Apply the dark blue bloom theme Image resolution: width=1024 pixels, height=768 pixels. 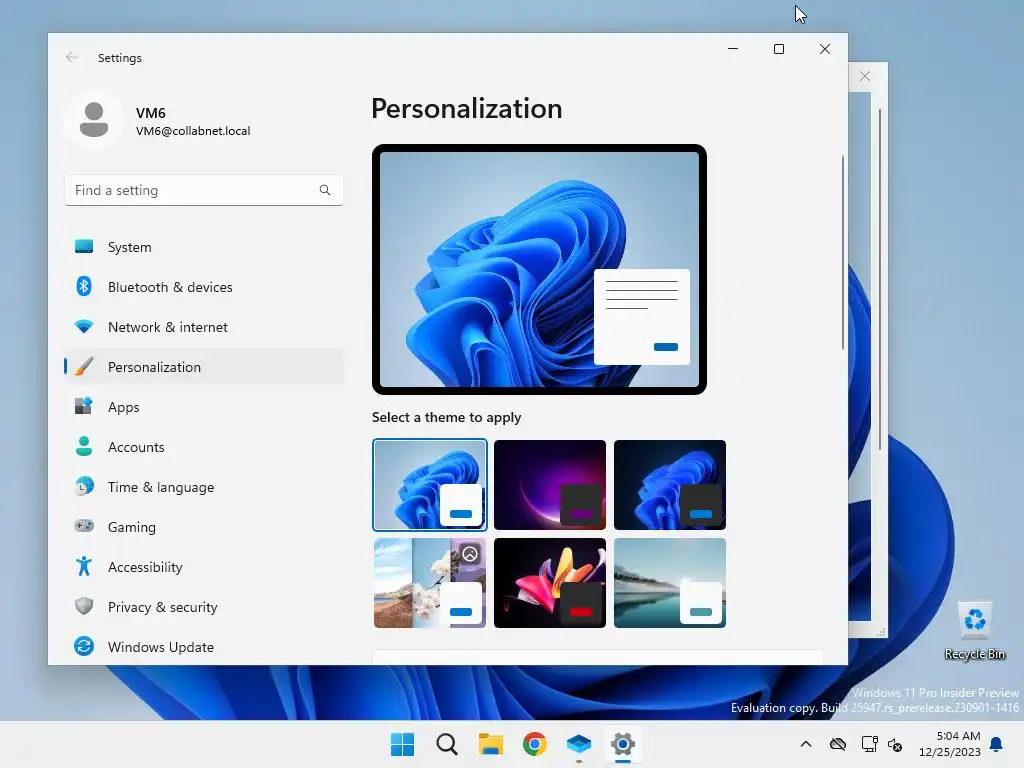click(670, 485)
